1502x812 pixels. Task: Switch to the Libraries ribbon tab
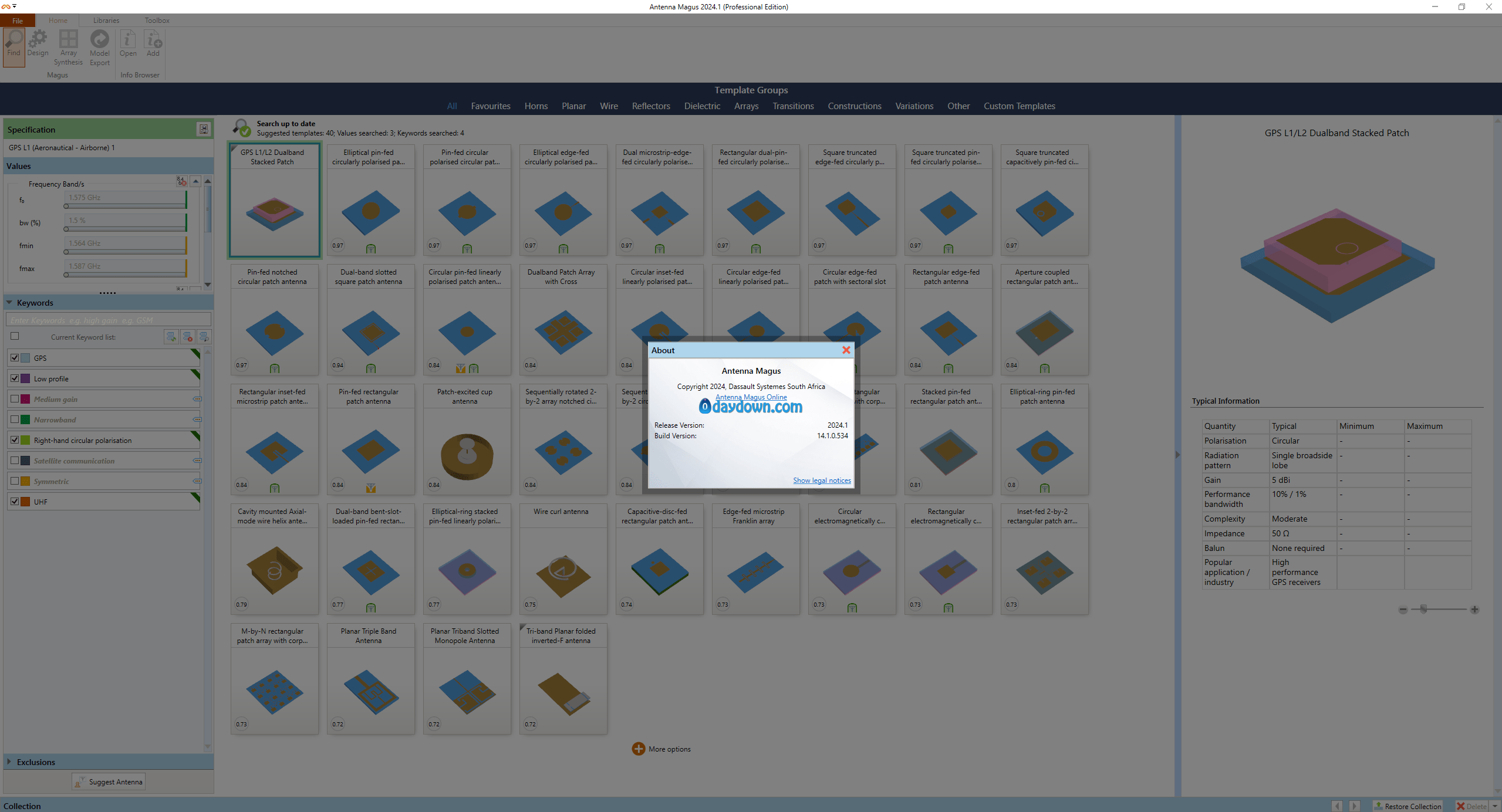[x=106, y=21]
